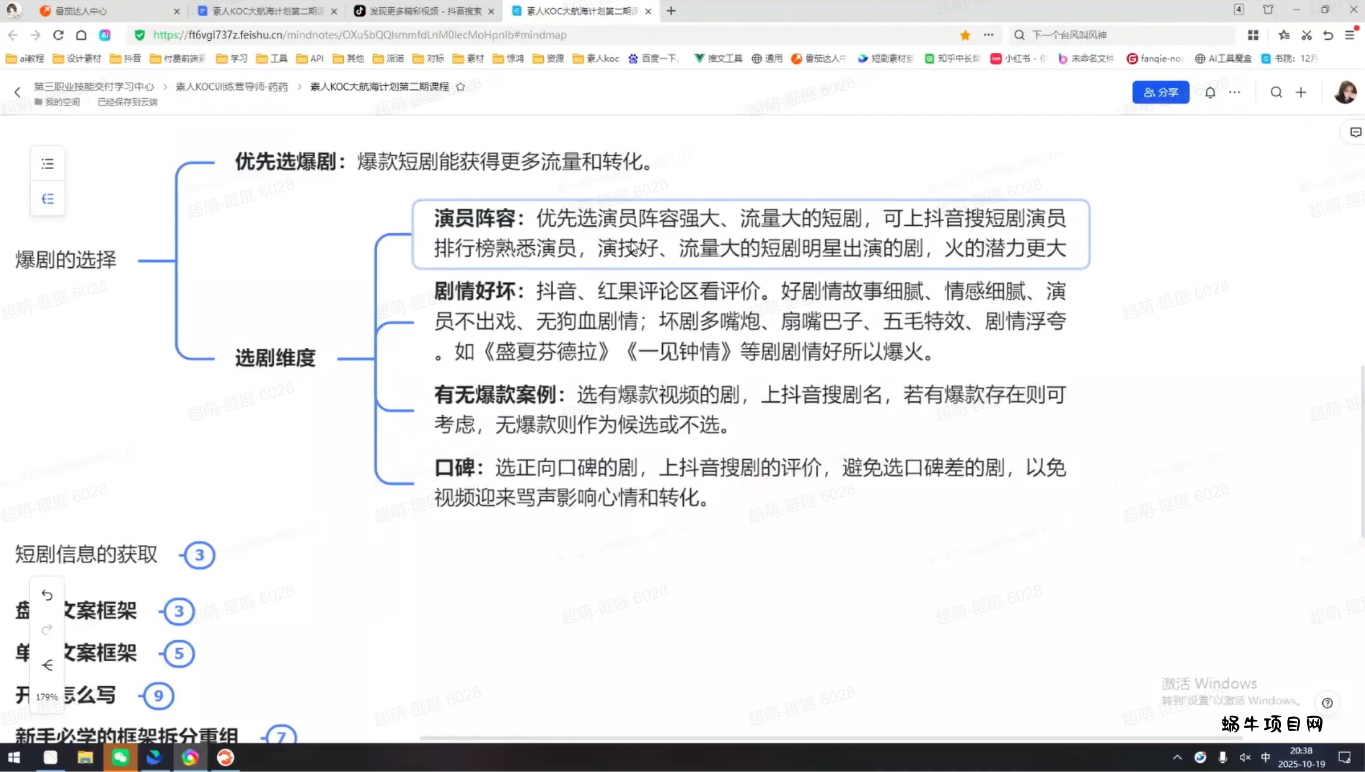The width and height of the screenshot is (1365, 772).
Task: Expand the collapsed node showing 9 children
Action: pyautogui.click(x=157, y=696)
